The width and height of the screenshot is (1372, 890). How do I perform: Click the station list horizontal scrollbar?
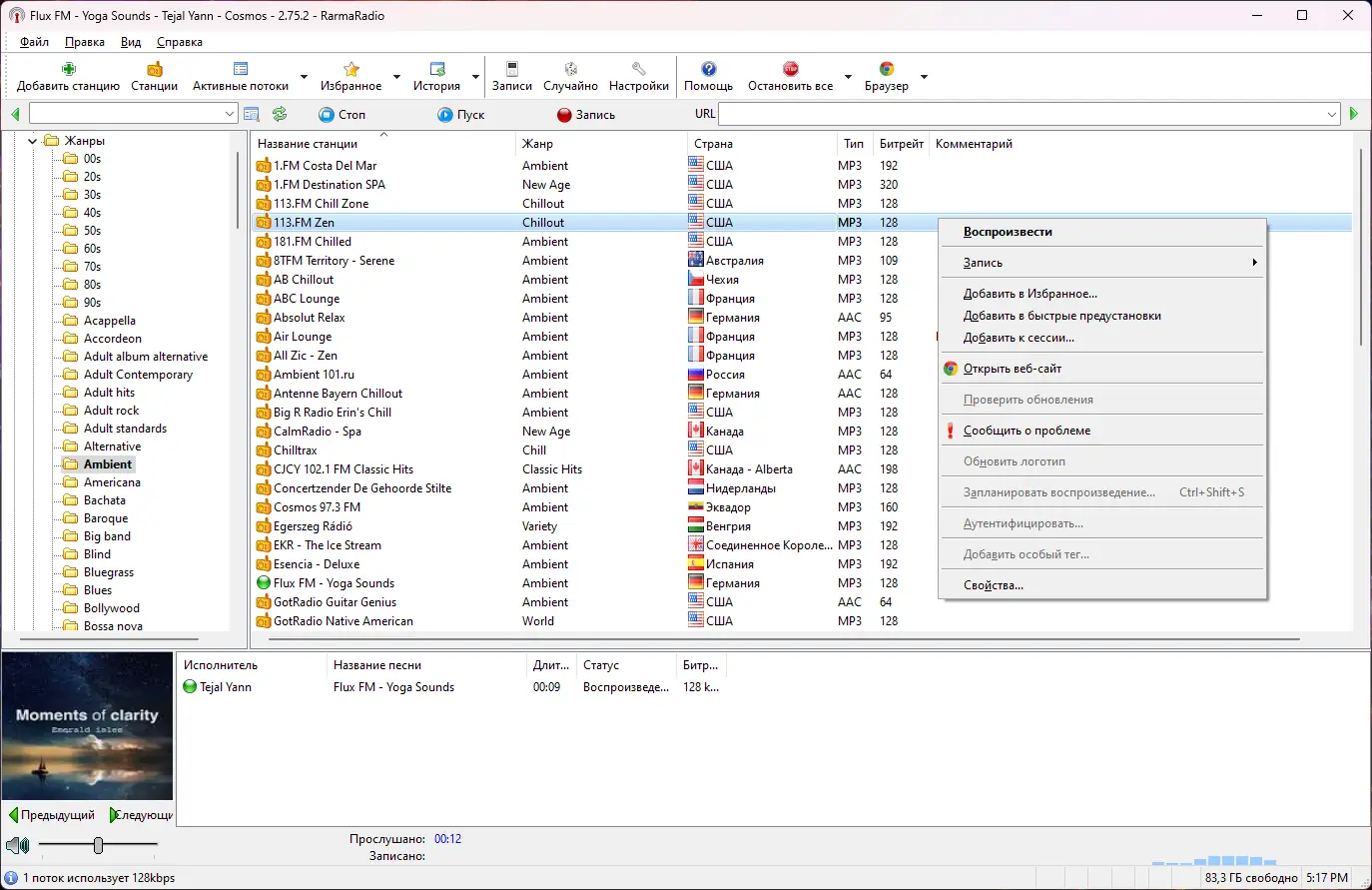tap(783, 638)
